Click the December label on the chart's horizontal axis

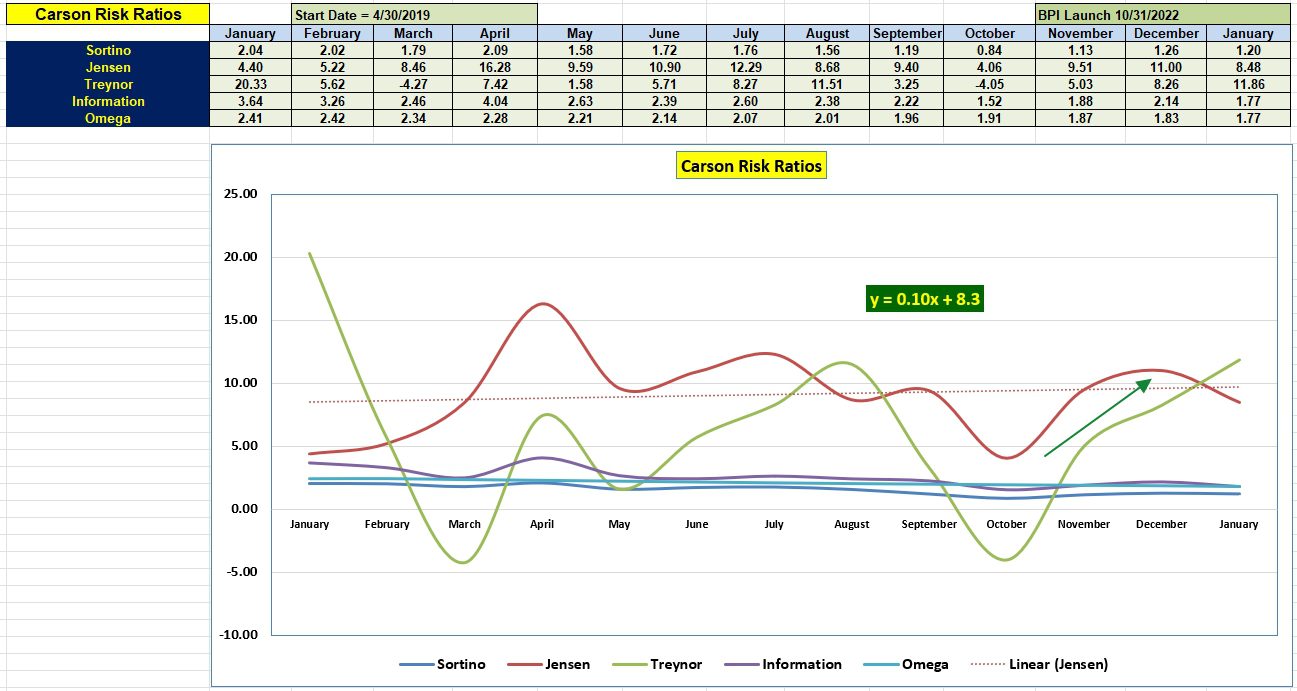[1161, 524]
